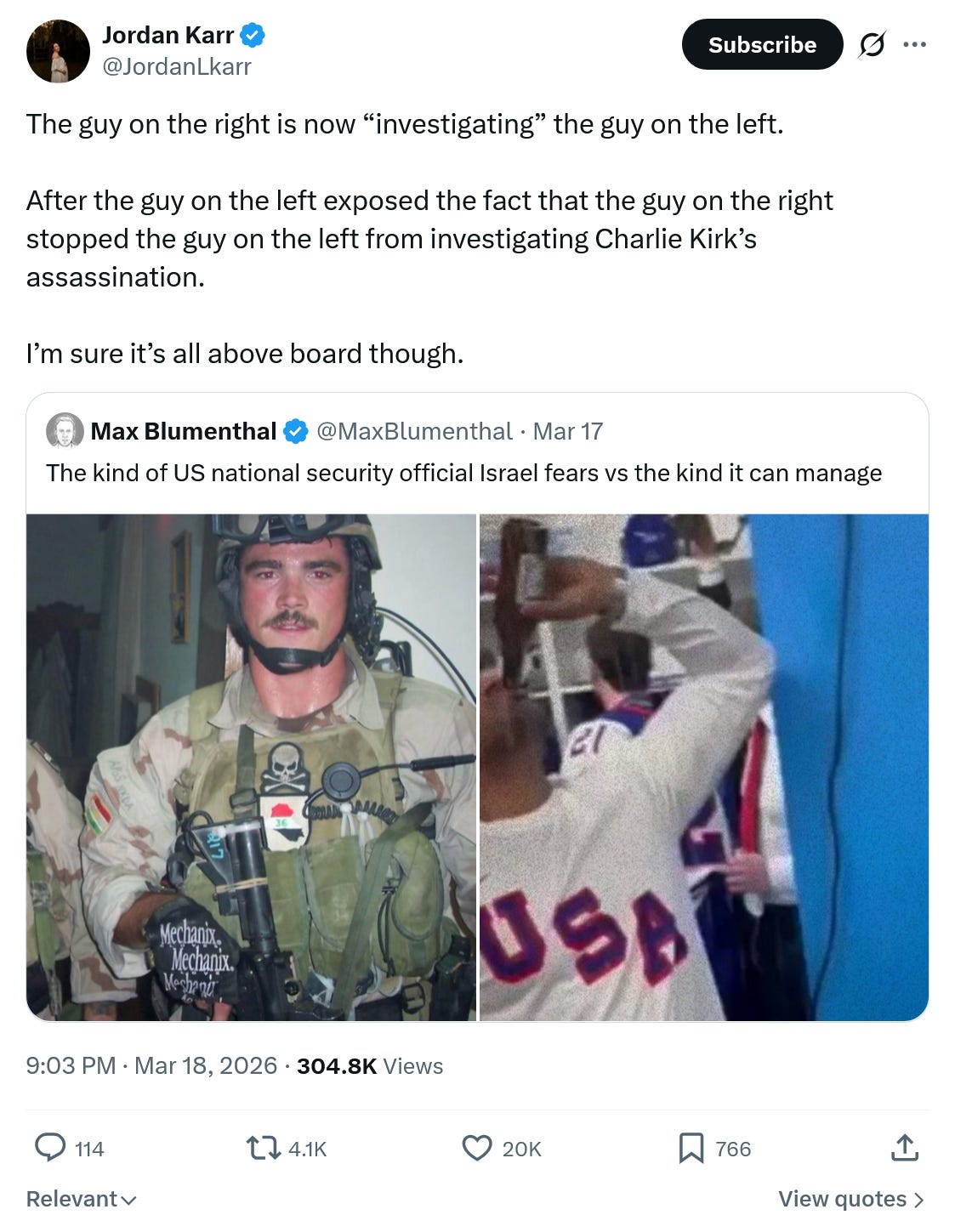The image size is (955, 1232).
Task: Click the quoted tweet text body
Action: click(464, 473)
